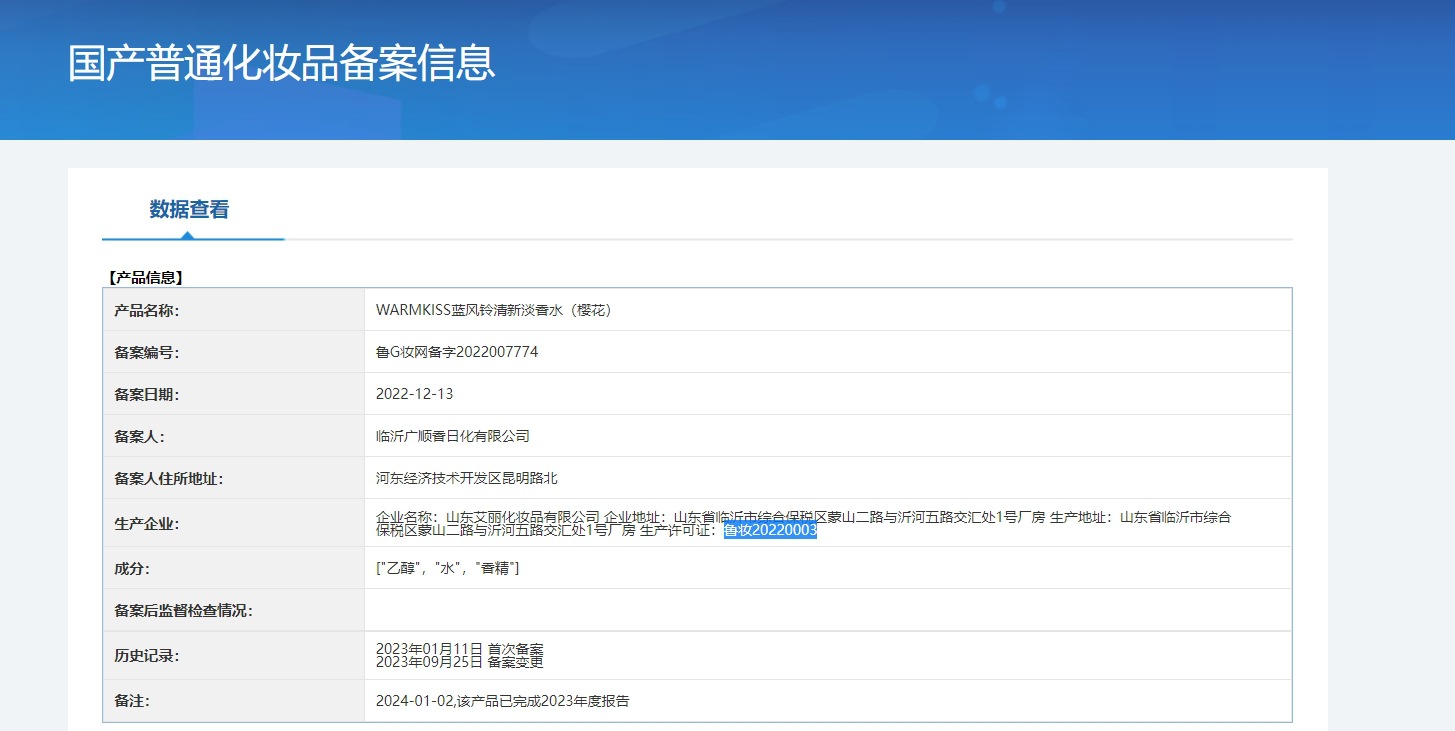Screen dimensions: 1455x731
Task: Click the 历史记录 label cell
Action: (234, 656)
